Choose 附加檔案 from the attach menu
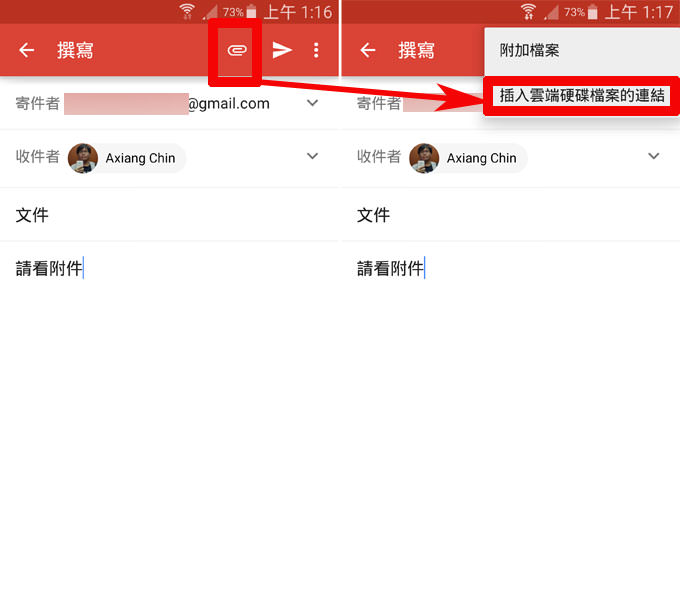This screenshot has height=602, width=680. pos(582,51)
